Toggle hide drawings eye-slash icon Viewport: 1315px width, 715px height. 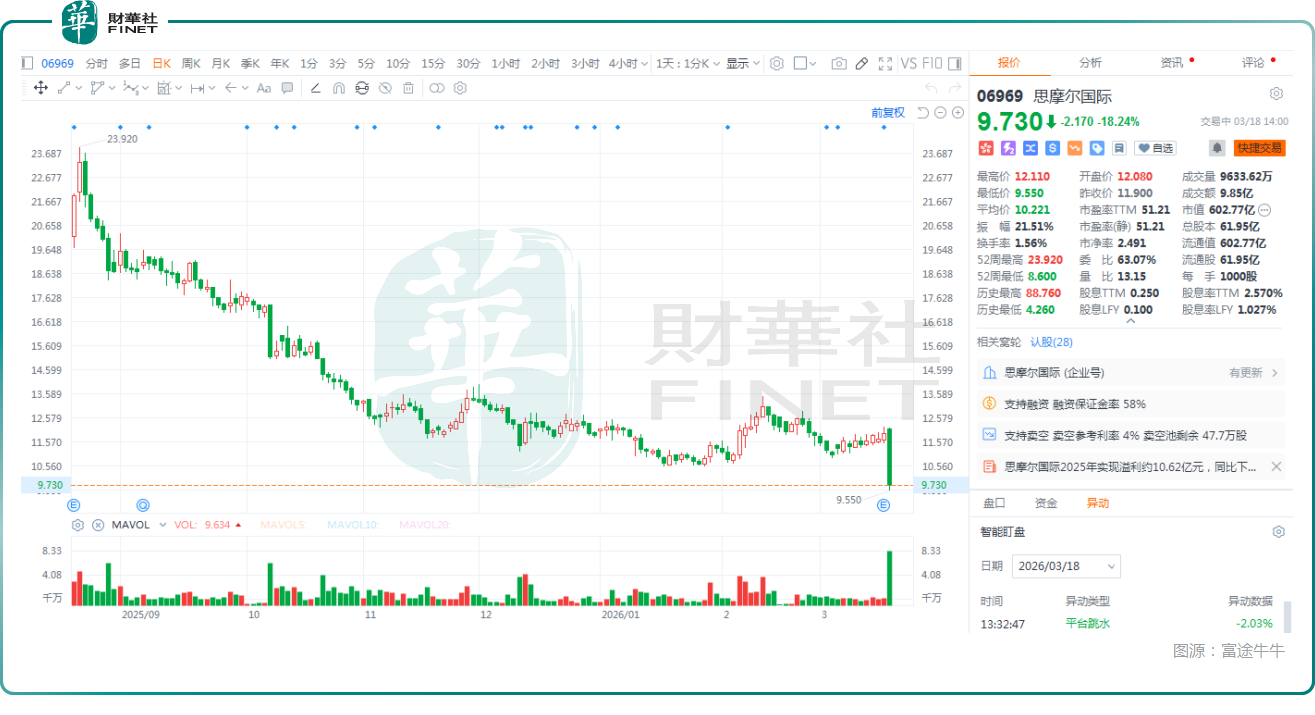click(x=385, y=88)
